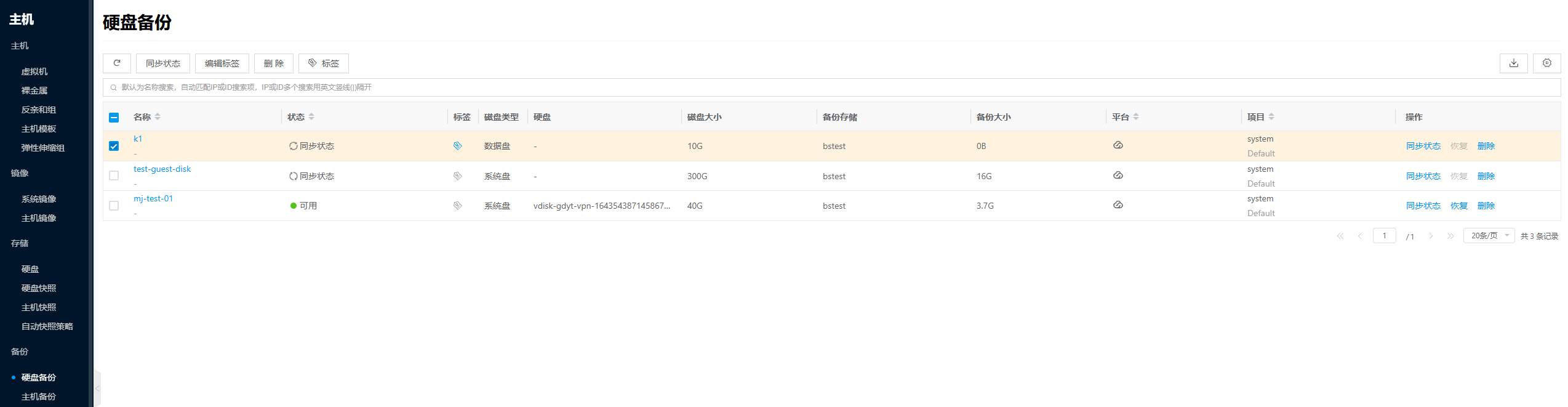This screenshot has width=1568, height=407.
Task: Open 硬盘快照 in the sidebar
Action: coord(39,288)
